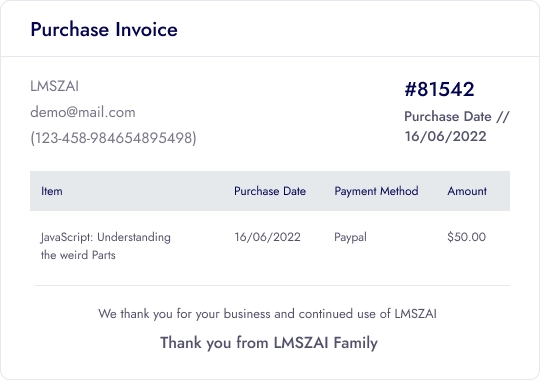This screenshot has width=540, height=380.
Task: Click the Purchase Date // label
Action: click(x=457, y=116)
